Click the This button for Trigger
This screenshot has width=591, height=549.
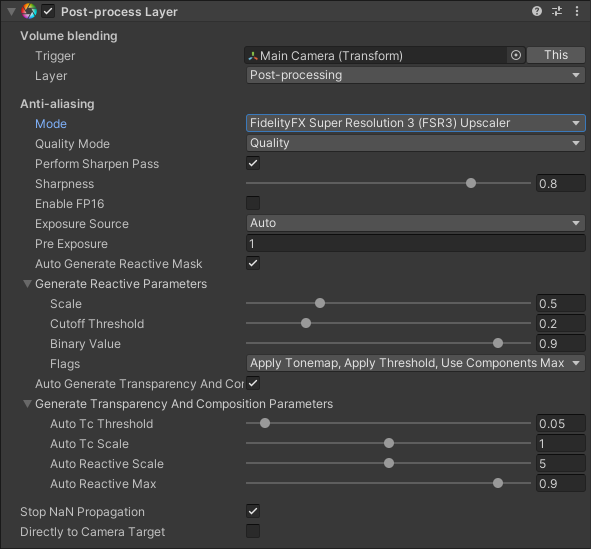[556, 55]
